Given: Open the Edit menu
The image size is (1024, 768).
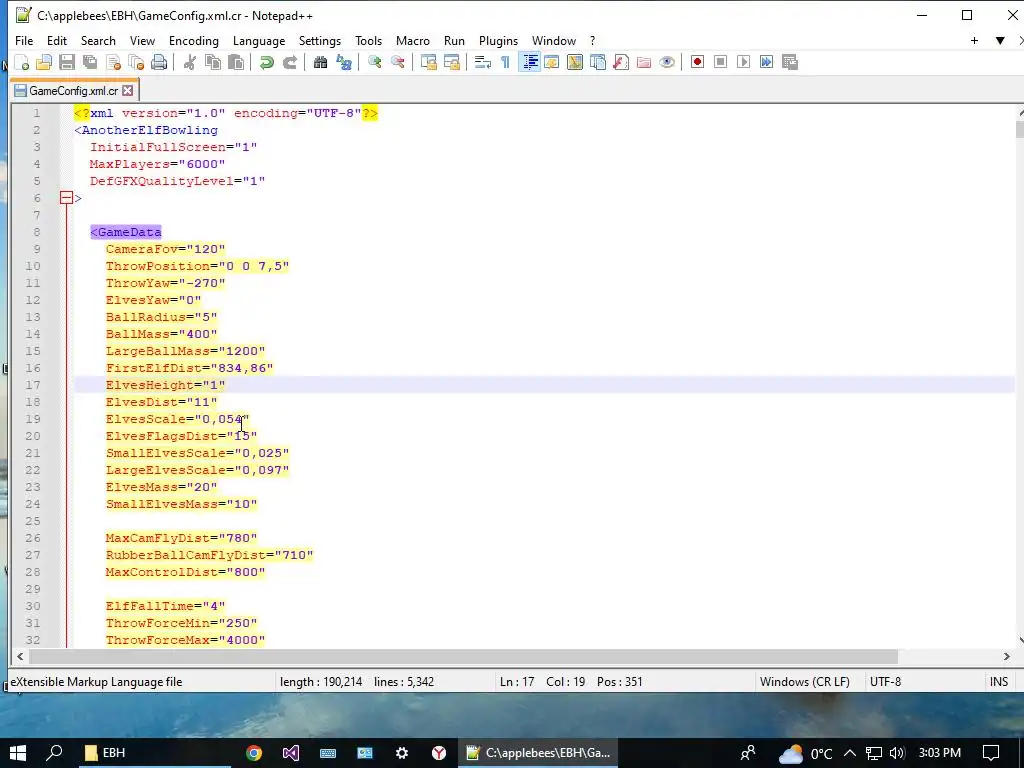Looking at the screenshot, I should (57, 40).
